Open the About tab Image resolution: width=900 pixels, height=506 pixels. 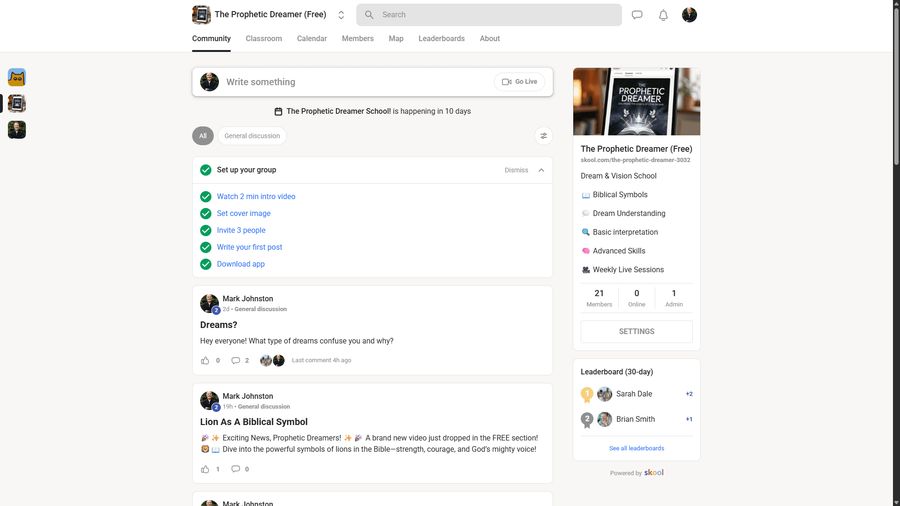(490, 38)
